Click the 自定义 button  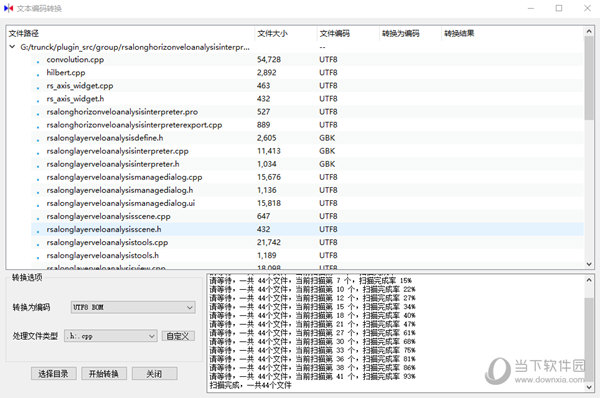178,336
